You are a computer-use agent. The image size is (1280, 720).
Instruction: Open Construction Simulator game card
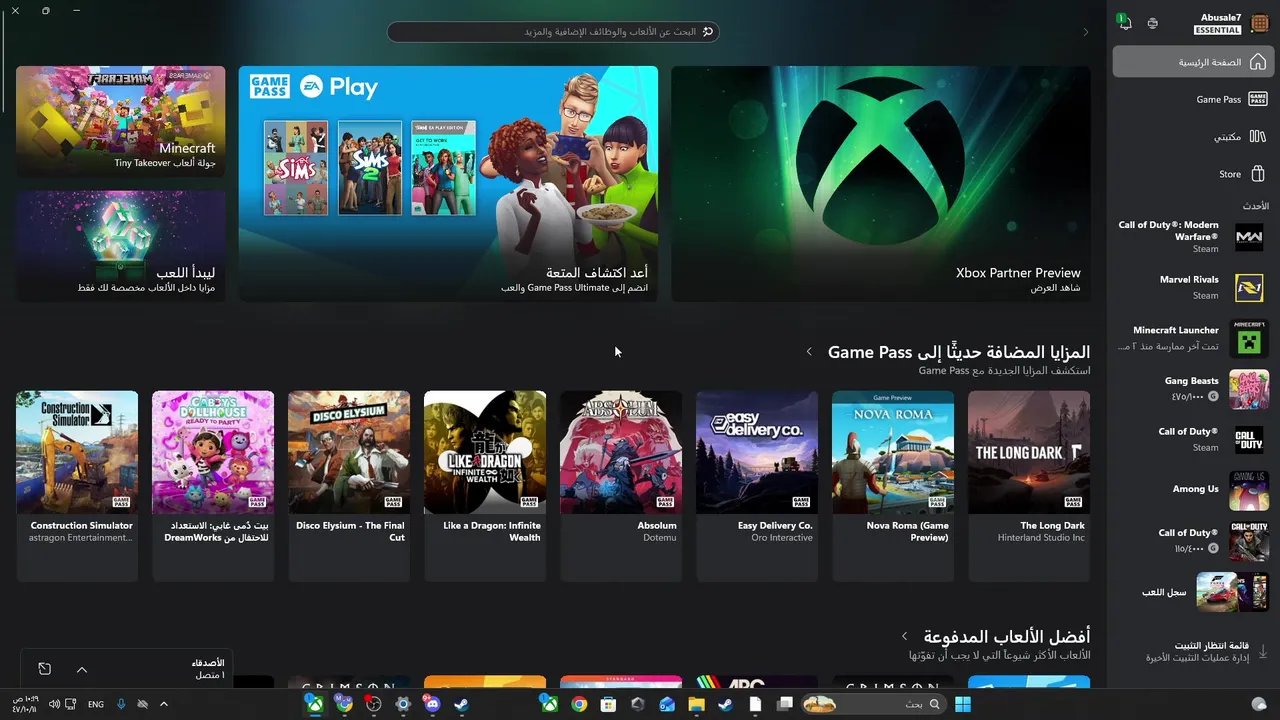click(x=77, y=486)
